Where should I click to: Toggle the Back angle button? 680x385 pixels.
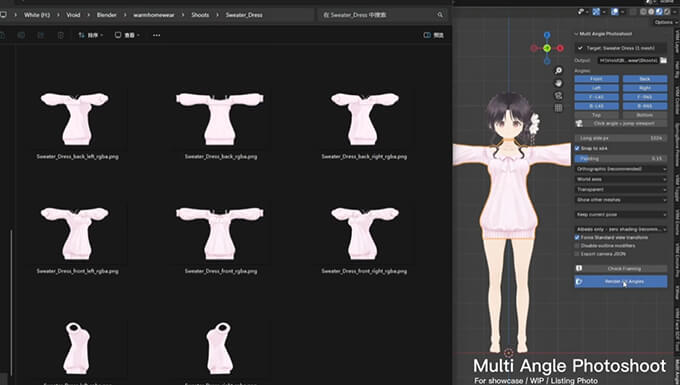click(x=645, y=79)
